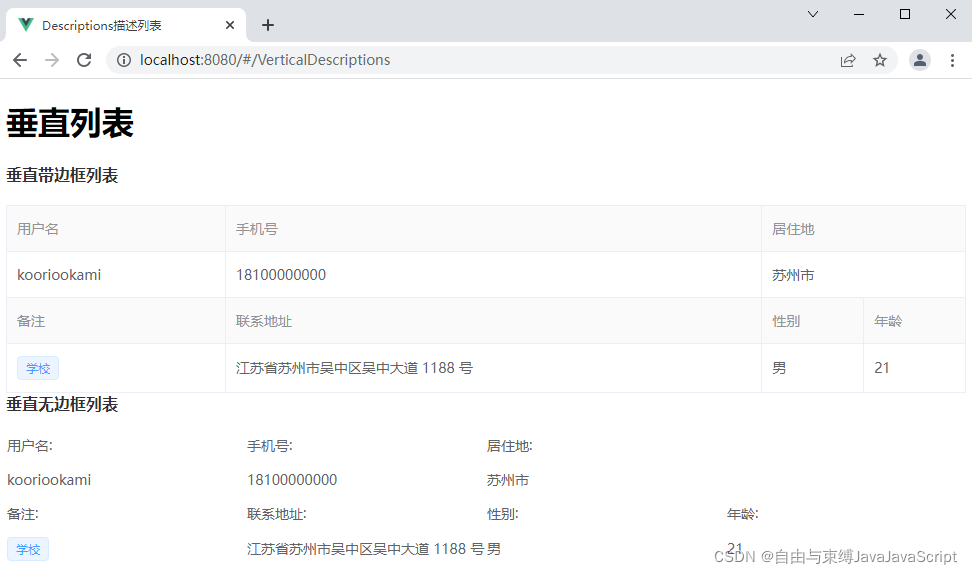Click 联系地址 header cell in bordered table
This screenshot has height=574, width=972.
pos(493,321)
